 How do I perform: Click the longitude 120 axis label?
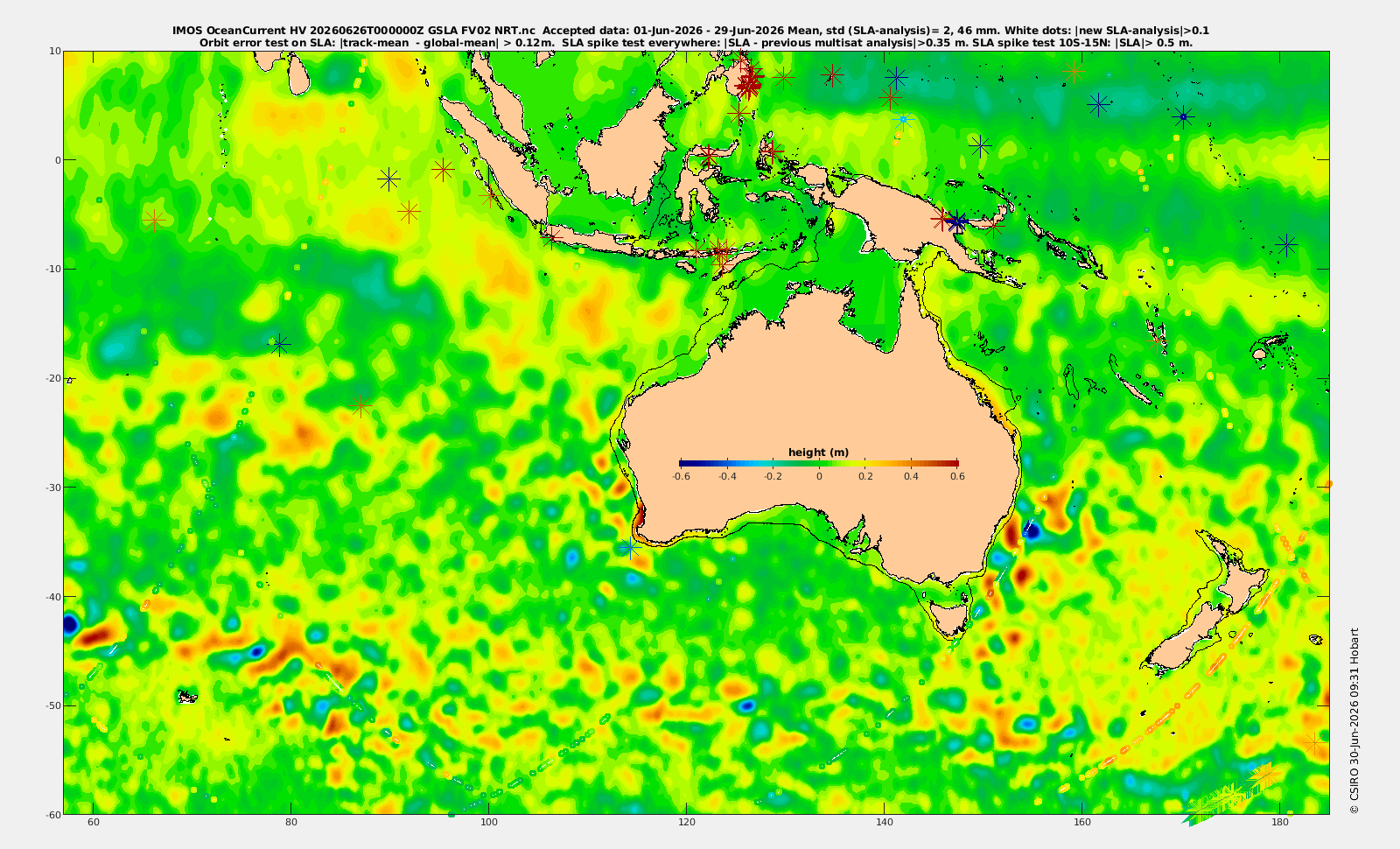[x=687, y=823]
